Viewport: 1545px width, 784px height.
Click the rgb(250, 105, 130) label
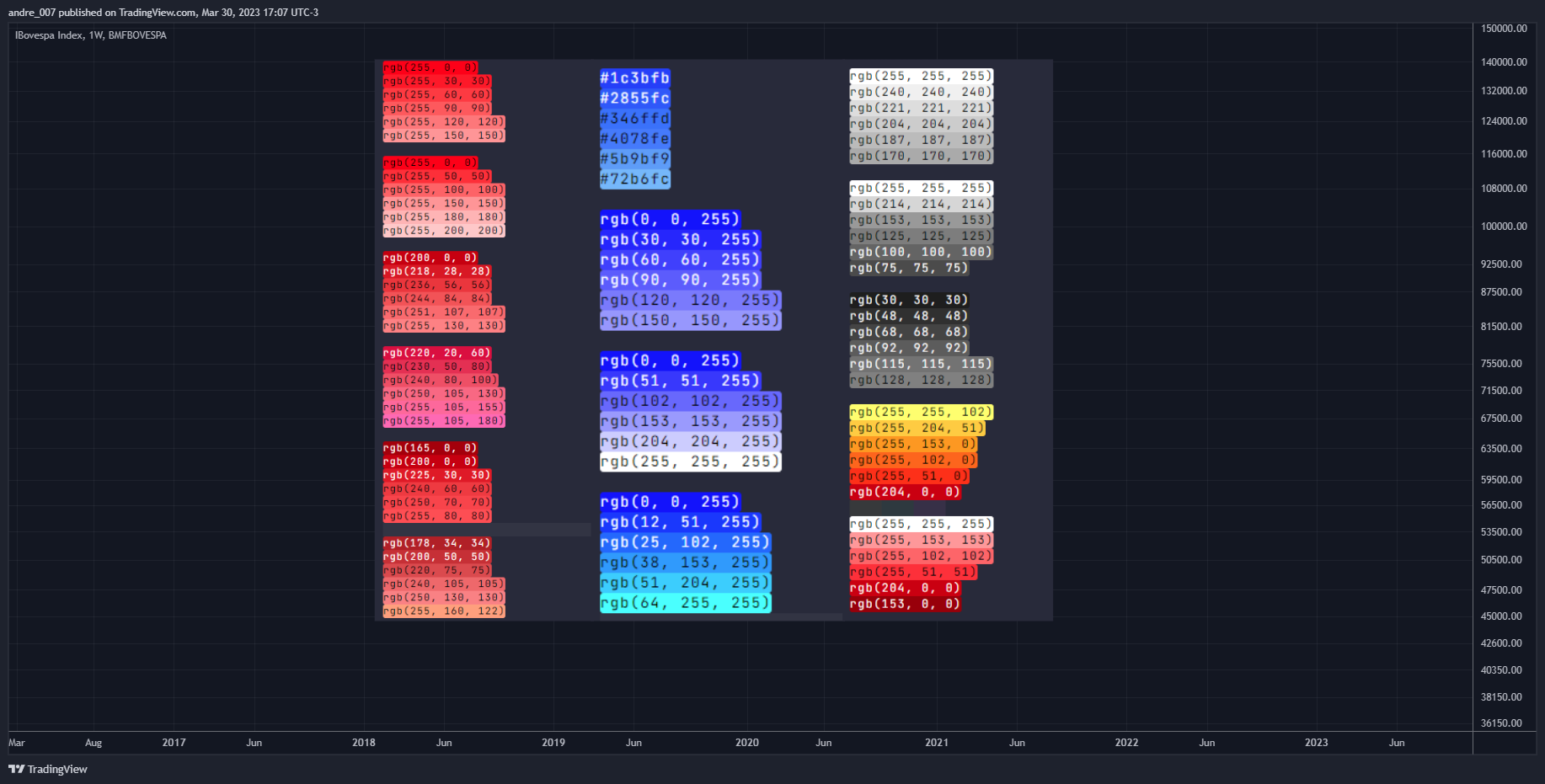444,393
